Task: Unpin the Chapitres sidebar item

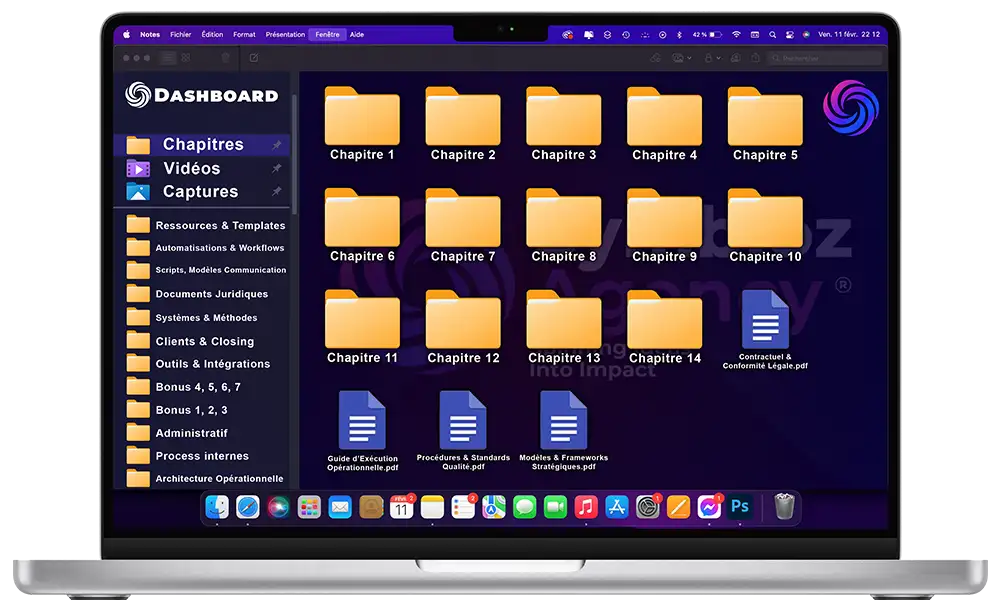Action: pos(277,145)
